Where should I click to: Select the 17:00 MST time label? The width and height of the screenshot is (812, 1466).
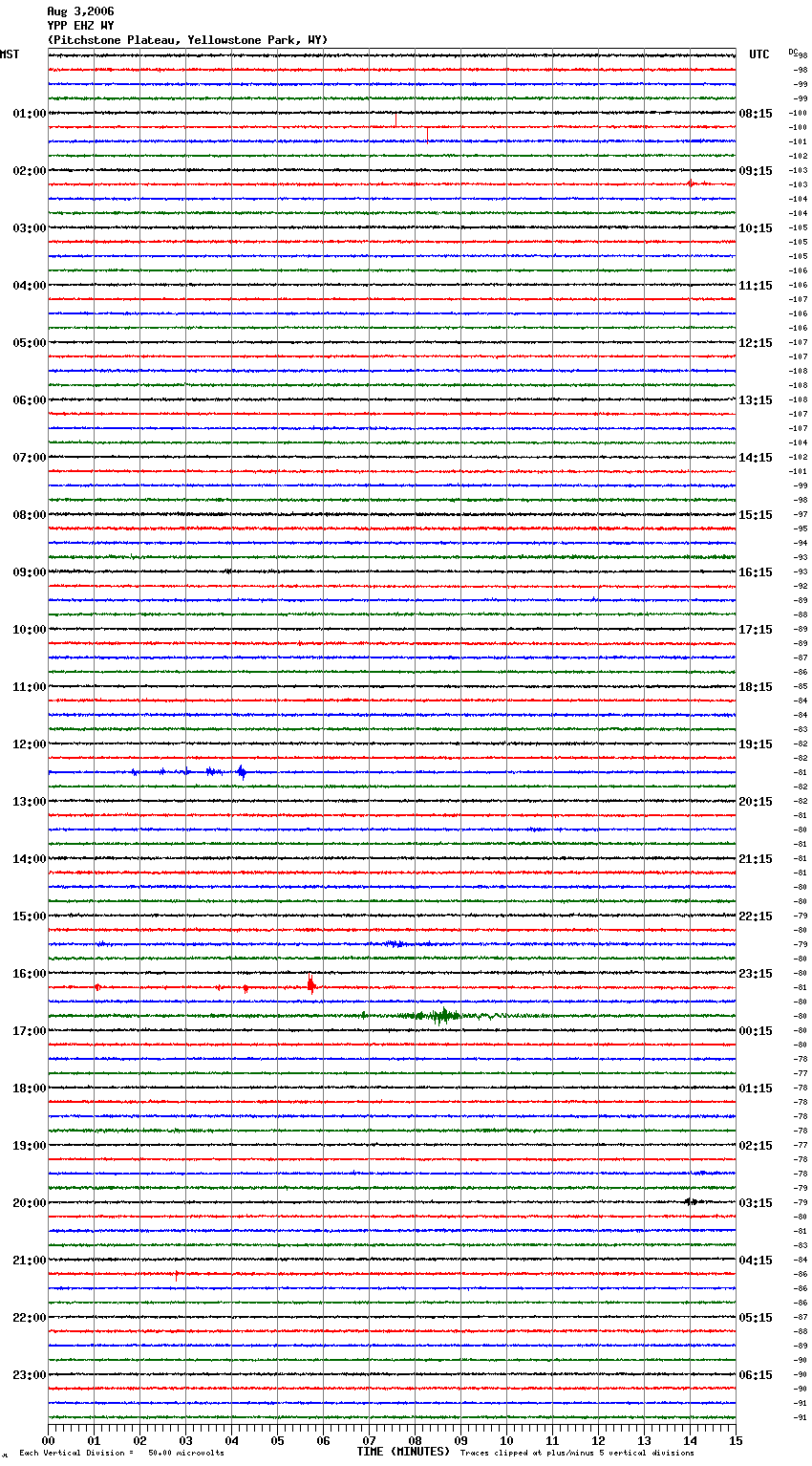[x=30, y=1031]
